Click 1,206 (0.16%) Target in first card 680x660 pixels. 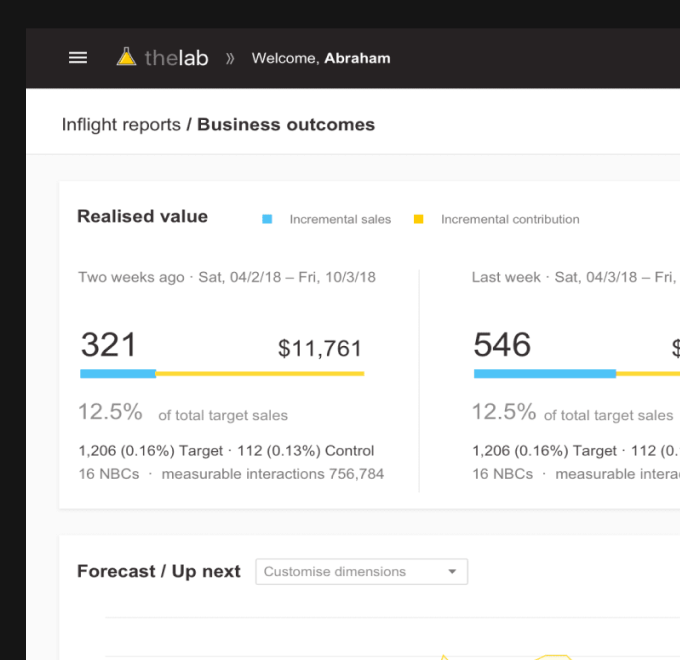tap(150, 451)
